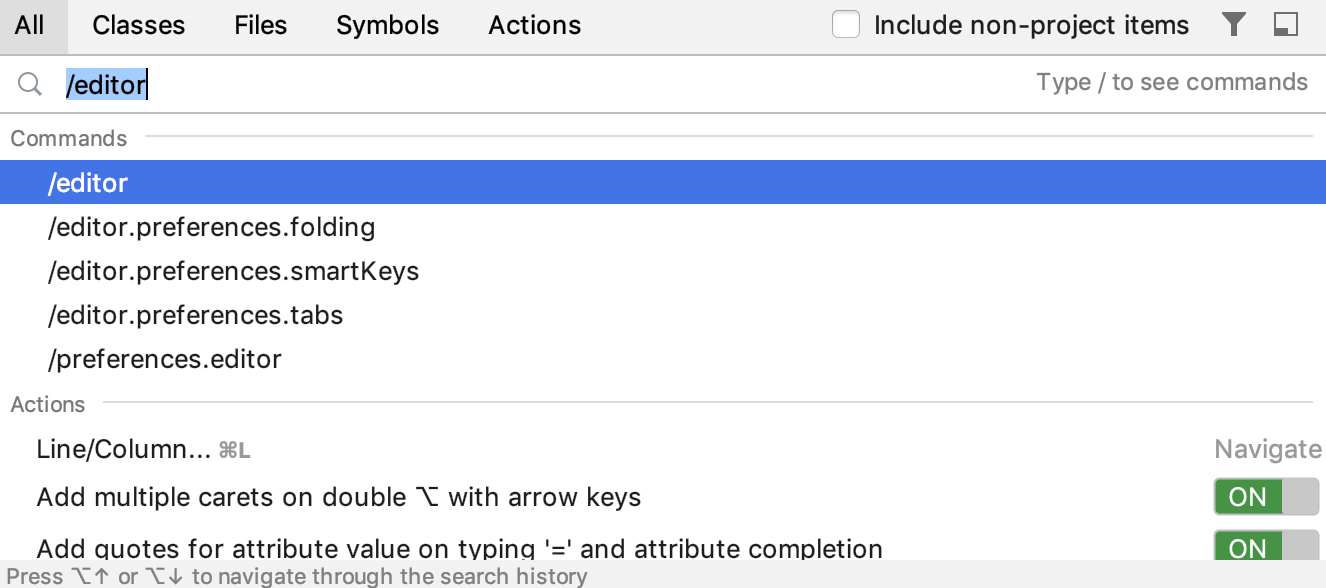Switch to the Classes tab
This screenshot has width=1326, height=588.
pos(138,26)
